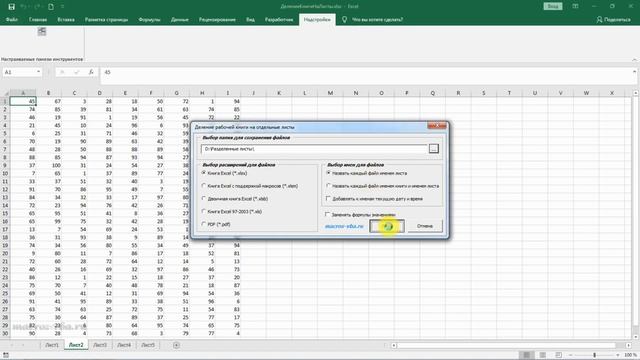Click the zoom in plus icon
The image size is (640, 360).
[619, 355]
